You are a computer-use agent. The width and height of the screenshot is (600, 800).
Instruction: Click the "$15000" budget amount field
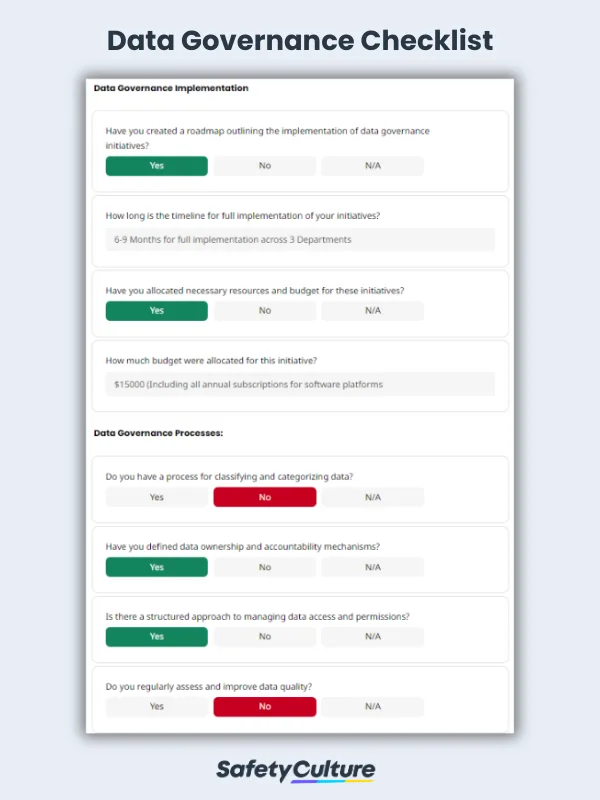pos(300,383)
